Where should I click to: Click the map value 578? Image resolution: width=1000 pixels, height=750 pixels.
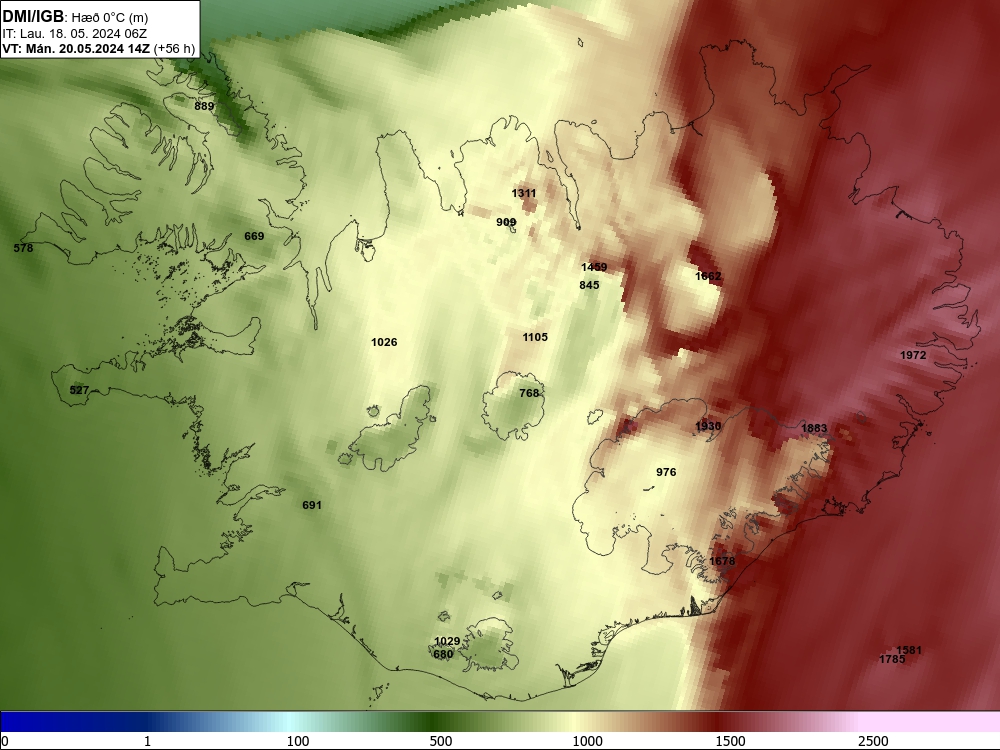click(x=23, y=247)
